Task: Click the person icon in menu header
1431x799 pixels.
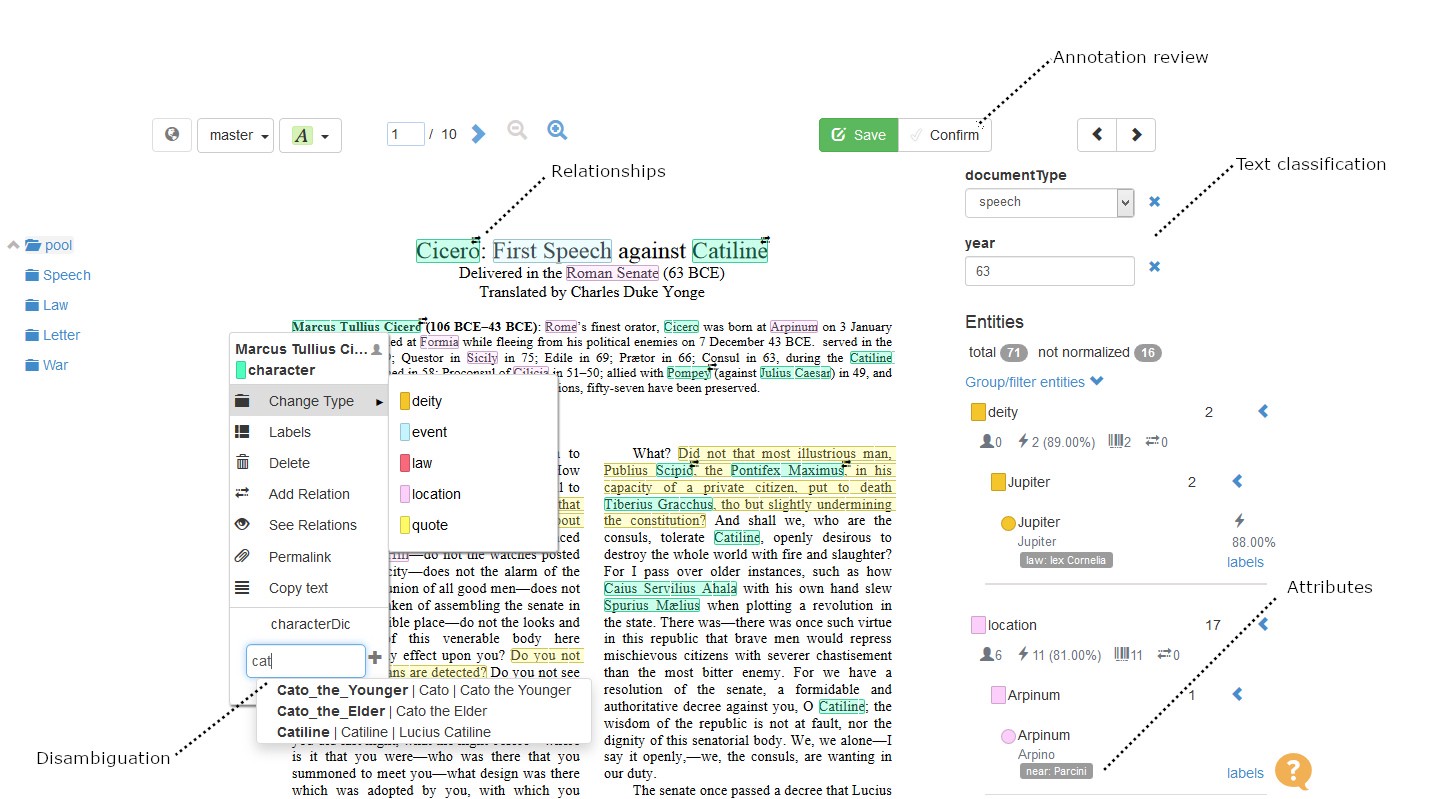Action: point(376,350)
